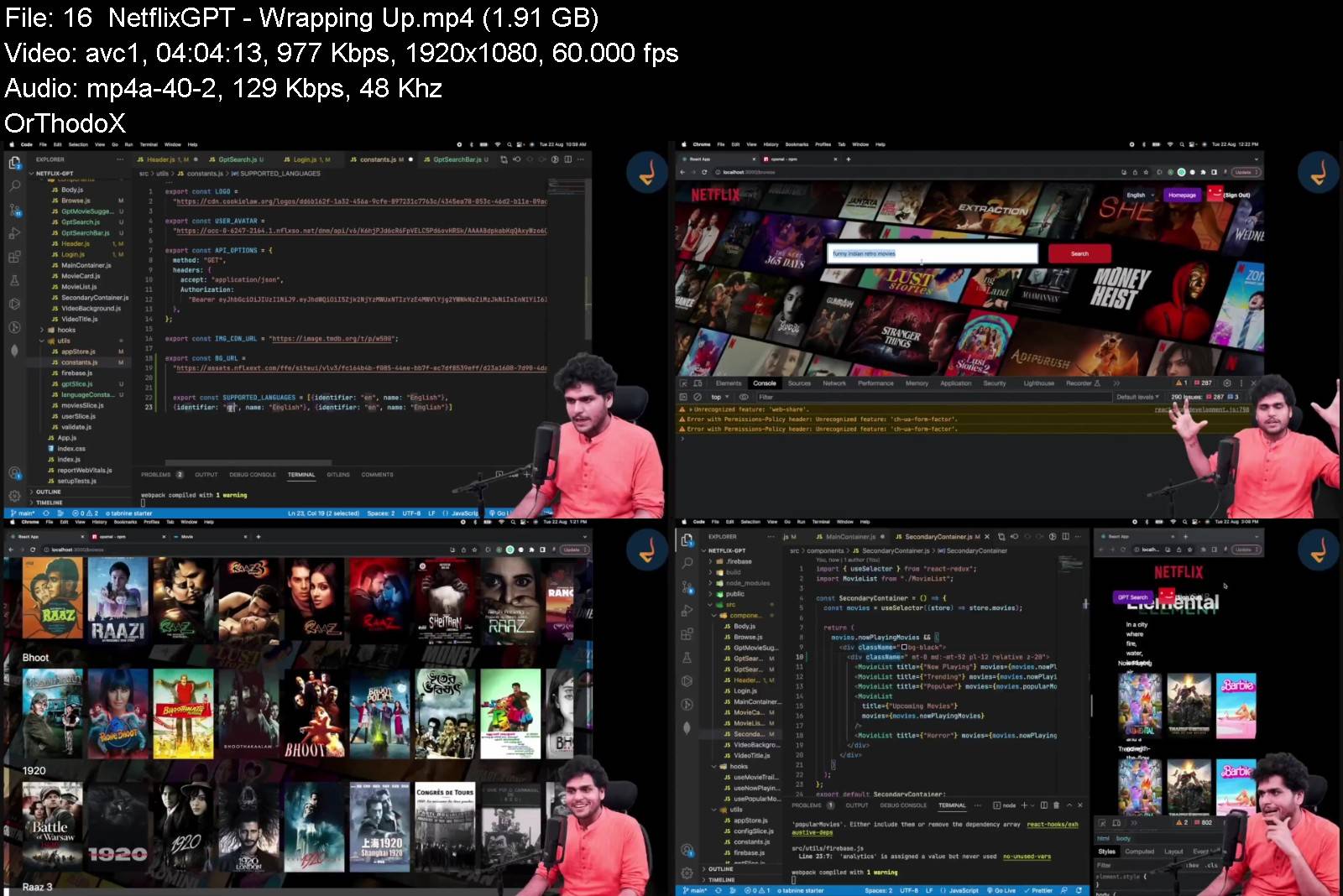1343x896 pixels.
Task: Open Extensions view in constants.js VS Code frame
Action: coord(14,257)
